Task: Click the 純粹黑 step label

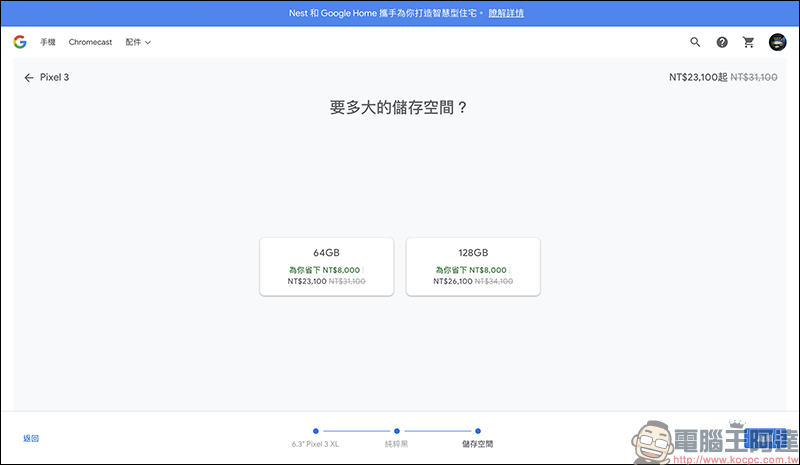Action: click(x=396, y=444)
